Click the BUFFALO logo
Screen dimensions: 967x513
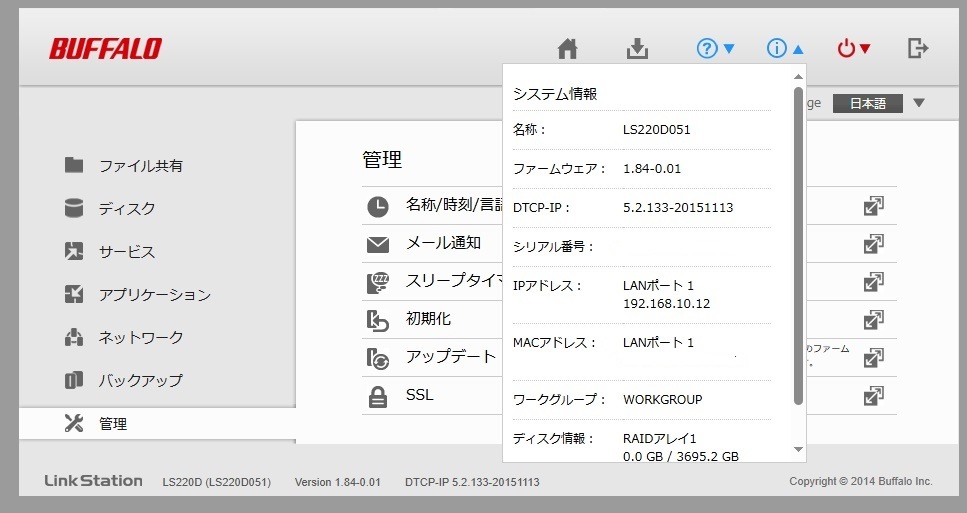[105, 49]
